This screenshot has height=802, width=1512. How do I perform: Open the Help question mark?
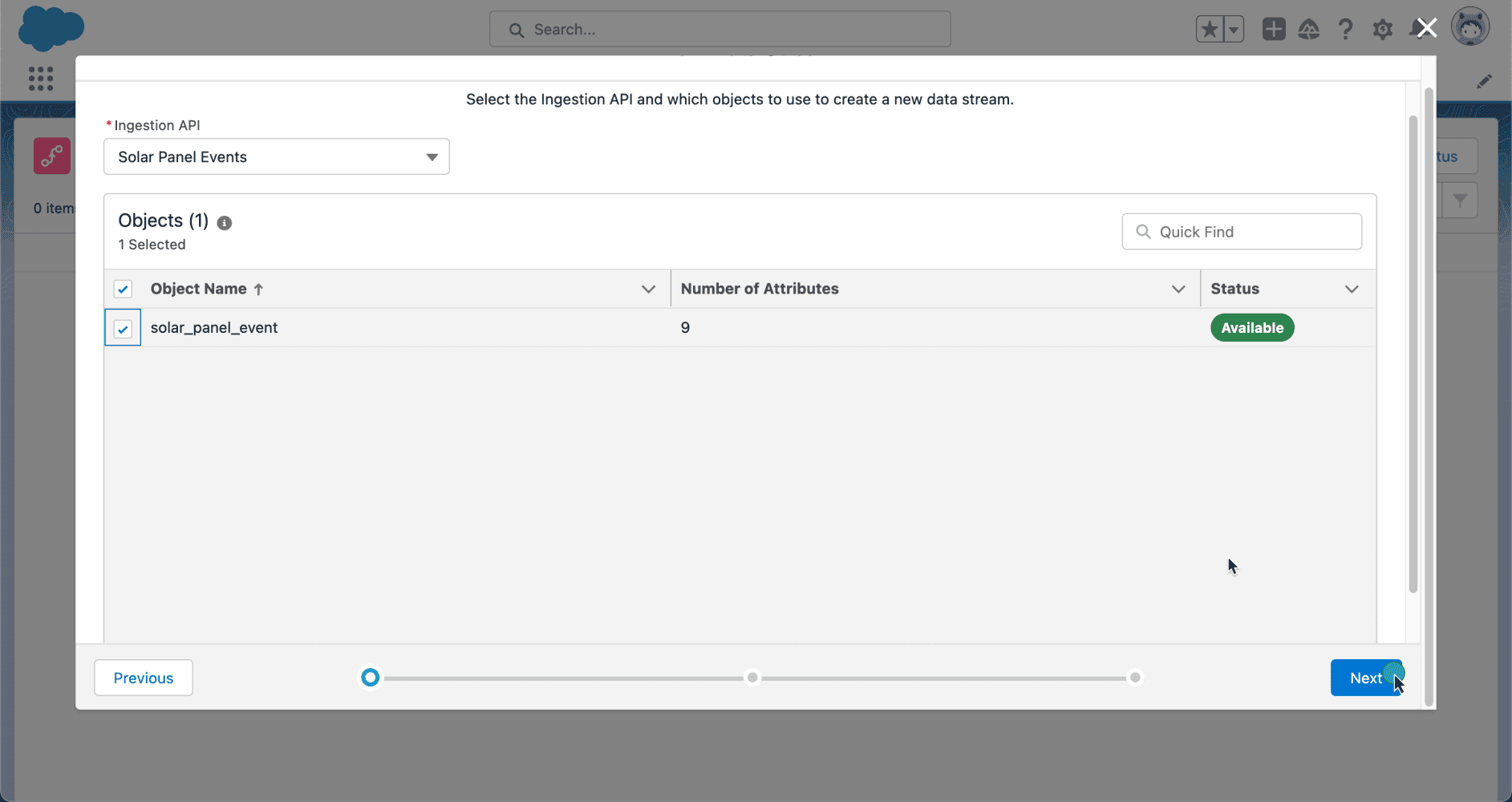(x=1345, y=30)
